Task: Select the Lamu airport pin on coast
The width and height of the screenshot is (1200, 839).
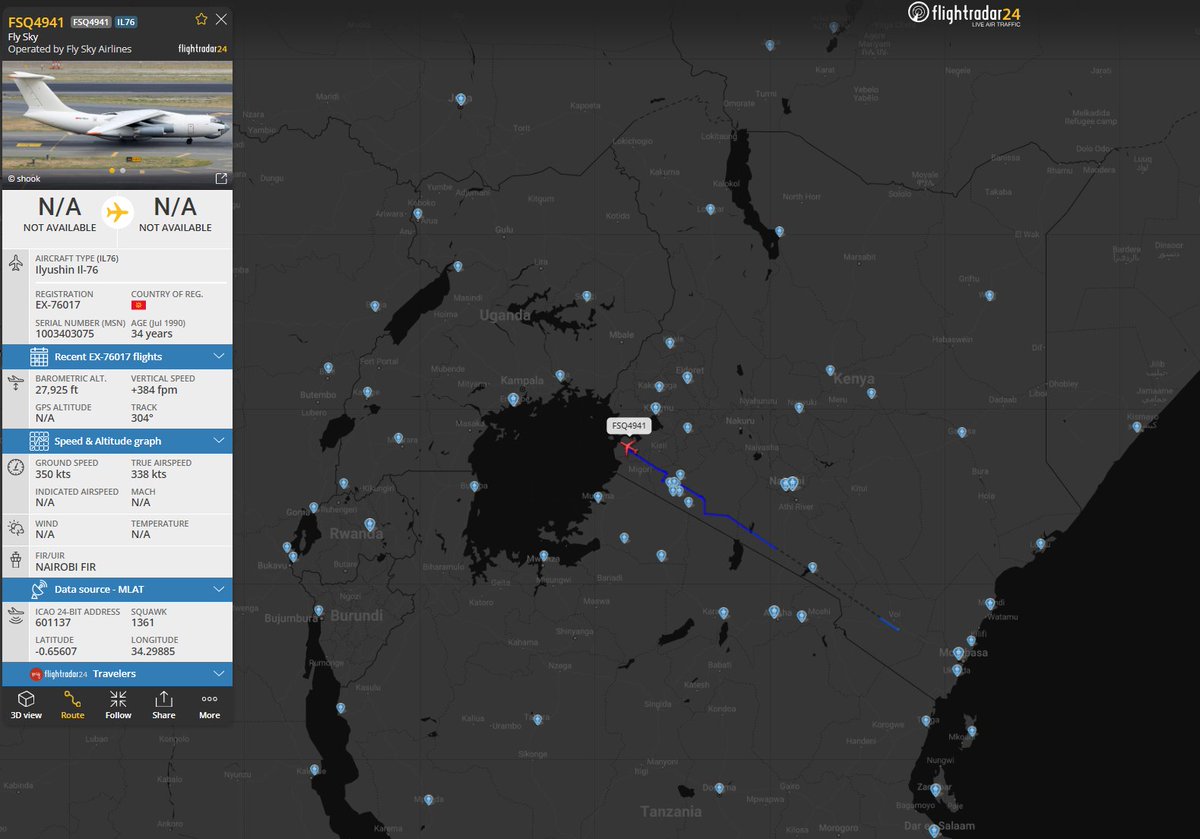Action: pyautogui.click(x=1041, y=545)
